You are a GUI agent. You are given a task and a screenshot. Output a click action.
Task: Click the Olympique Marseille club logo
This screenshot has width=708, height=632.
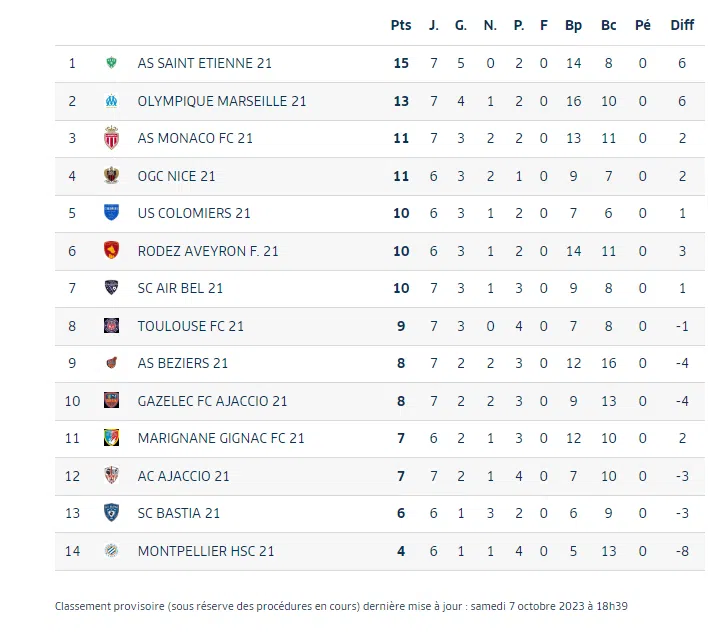point(111,101)
